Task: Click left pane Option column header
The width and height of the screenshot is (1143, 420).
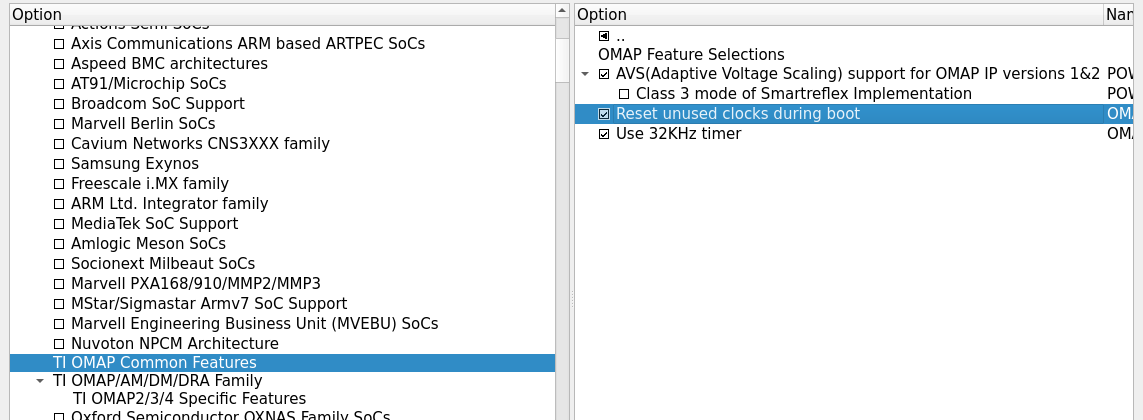Action: [280, 14]
